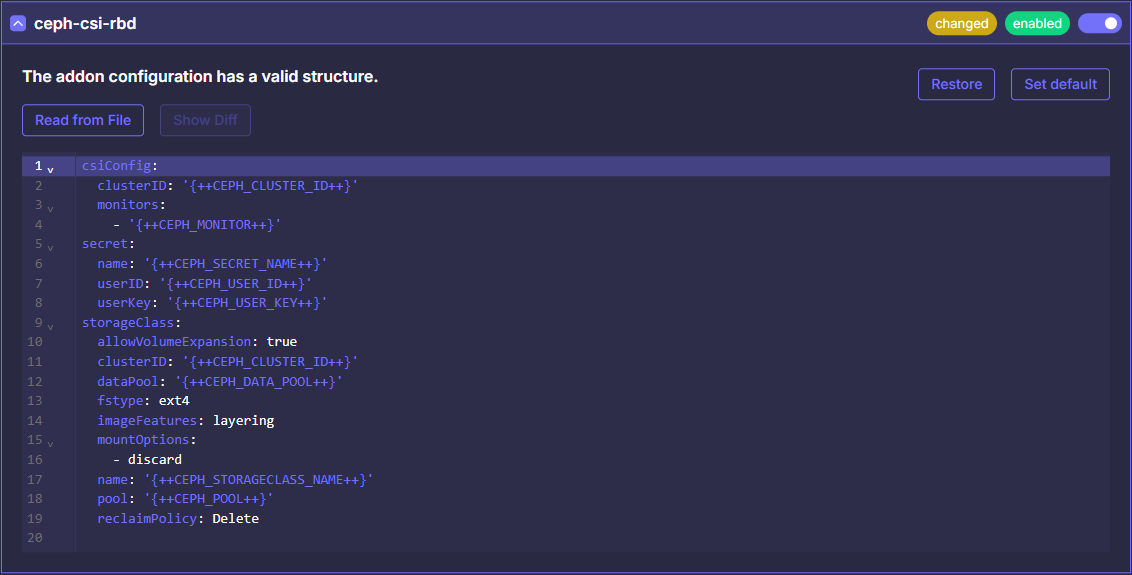This screenshot has height=575, width=1132.
Task: Fold the storageClass block on line 9
Action: [51, 326]
